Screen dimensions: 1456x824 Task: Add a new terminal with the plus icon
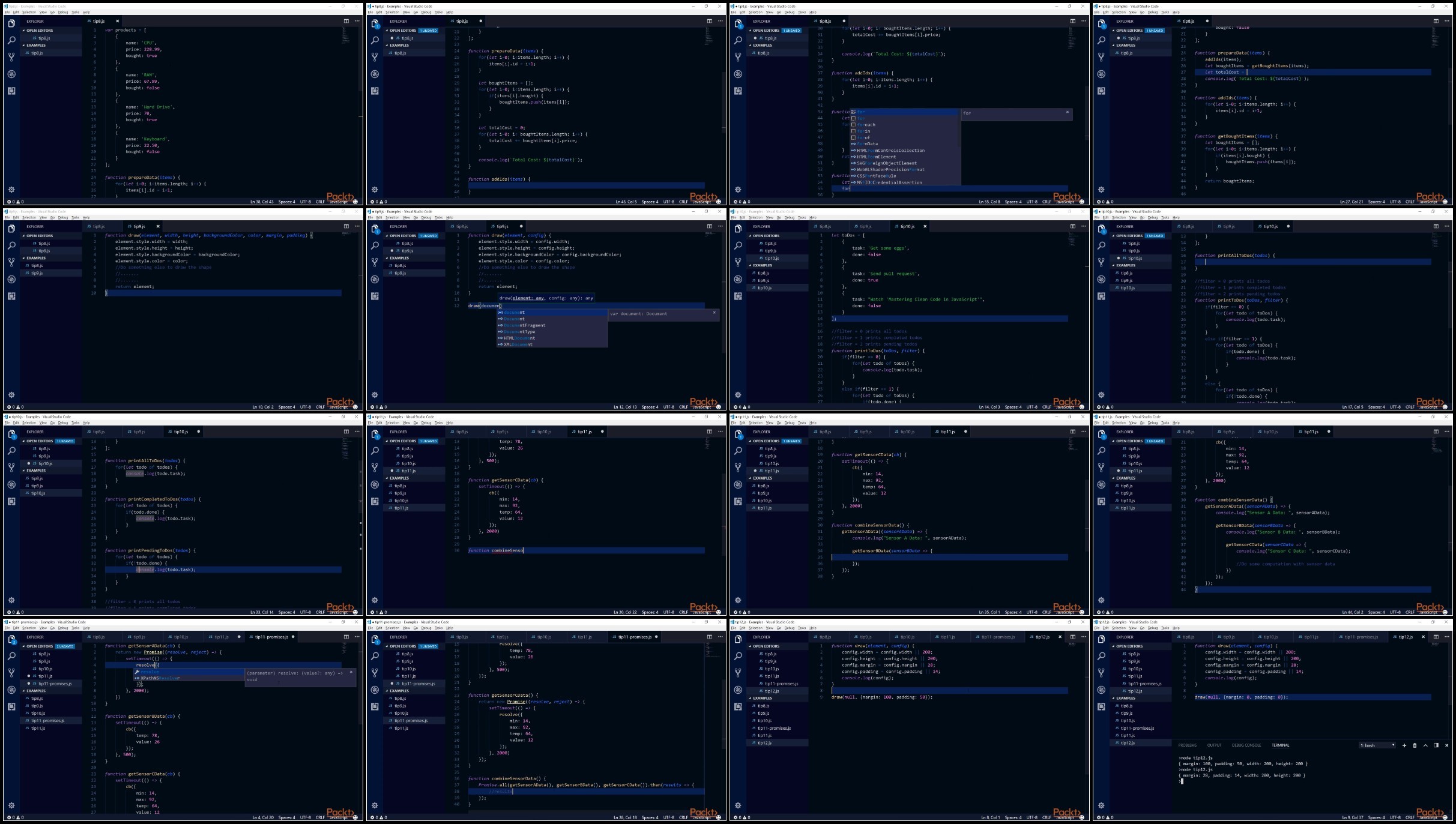pos(1404,745)
